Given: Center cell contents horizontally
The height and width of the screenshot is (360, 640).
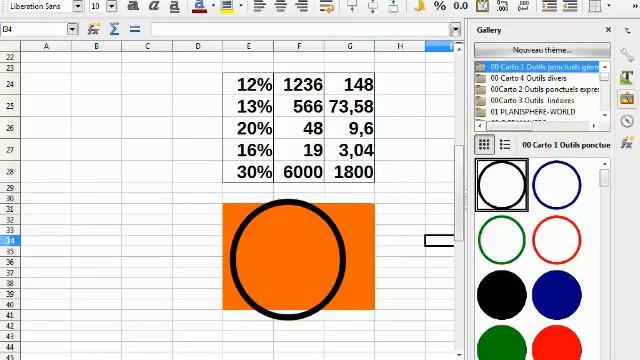Looking at the screenshot, I should [x=281, y=6].
